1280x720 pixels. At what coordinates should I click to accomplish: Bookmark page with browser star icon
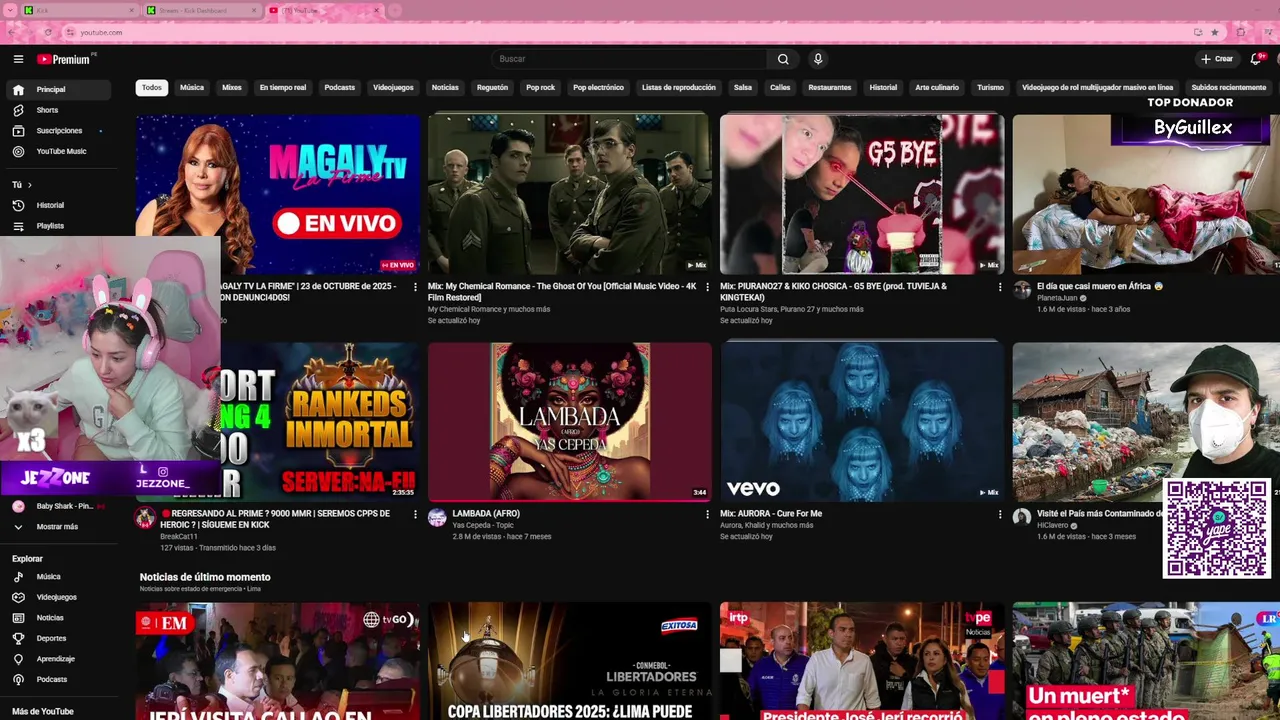coord(1215,32)
